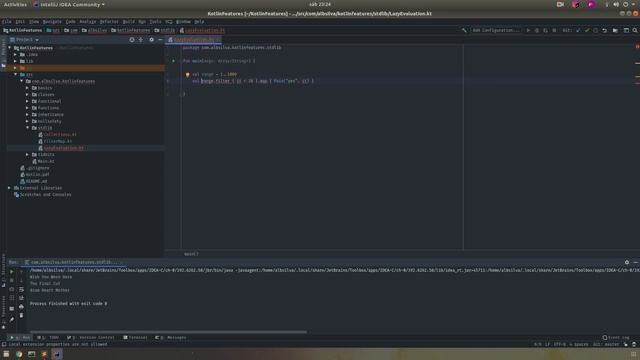Click the Chrome icon in taskbar
640x360 pixels.
coord(19,354)
